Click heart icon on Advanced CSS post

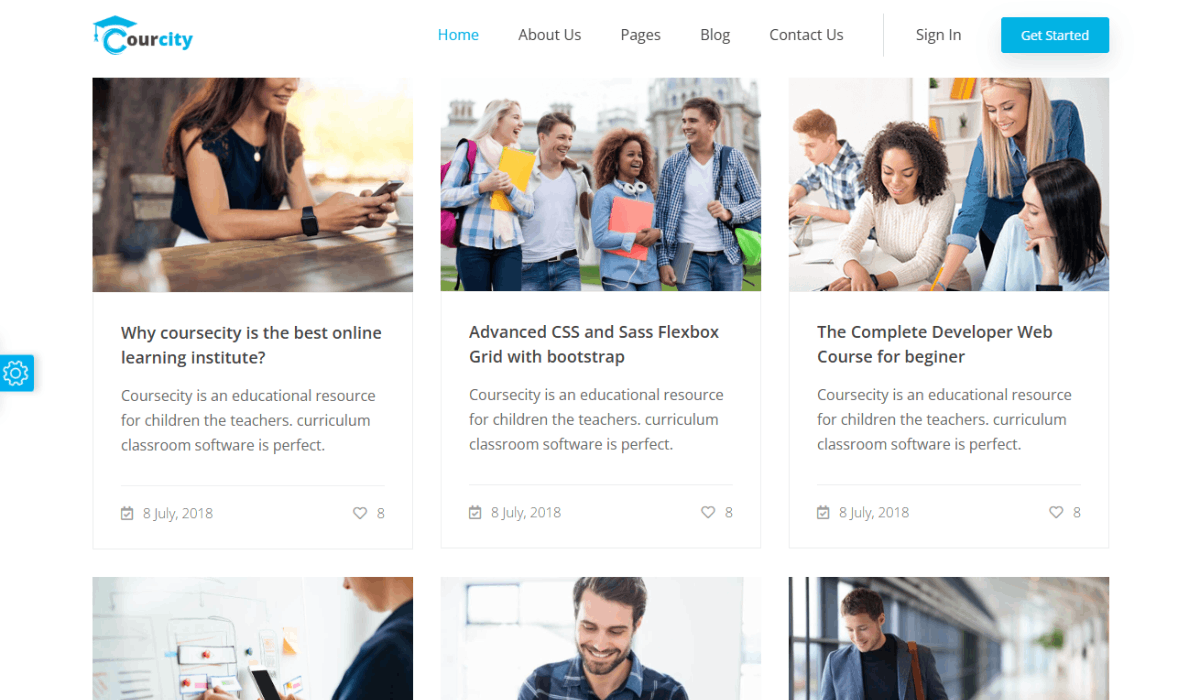click(708, 512)
